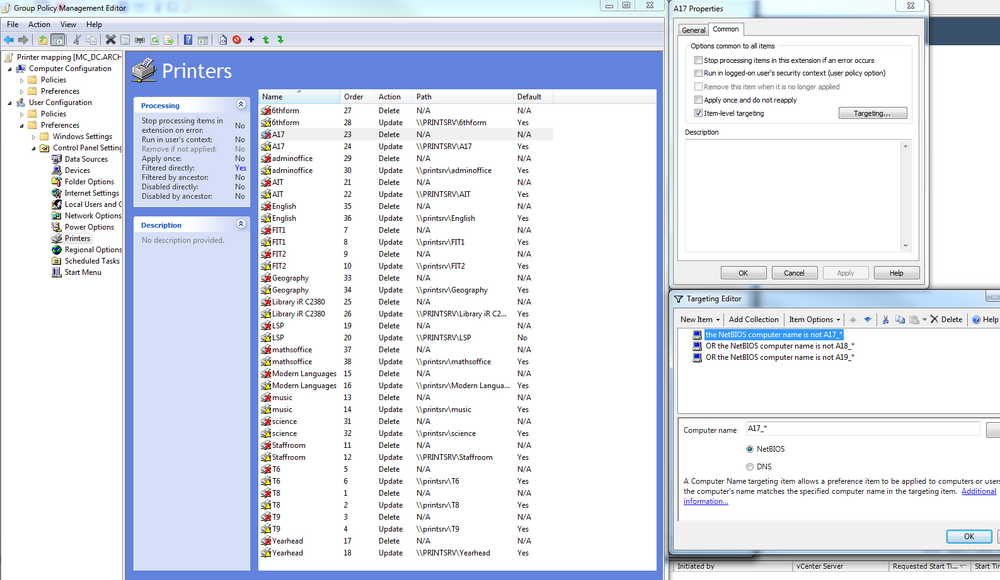Image resolution: width=1000 pixels, height=580 pixels.
Task: Click OK in A17 Properties dialog
Action: (743, 272)
